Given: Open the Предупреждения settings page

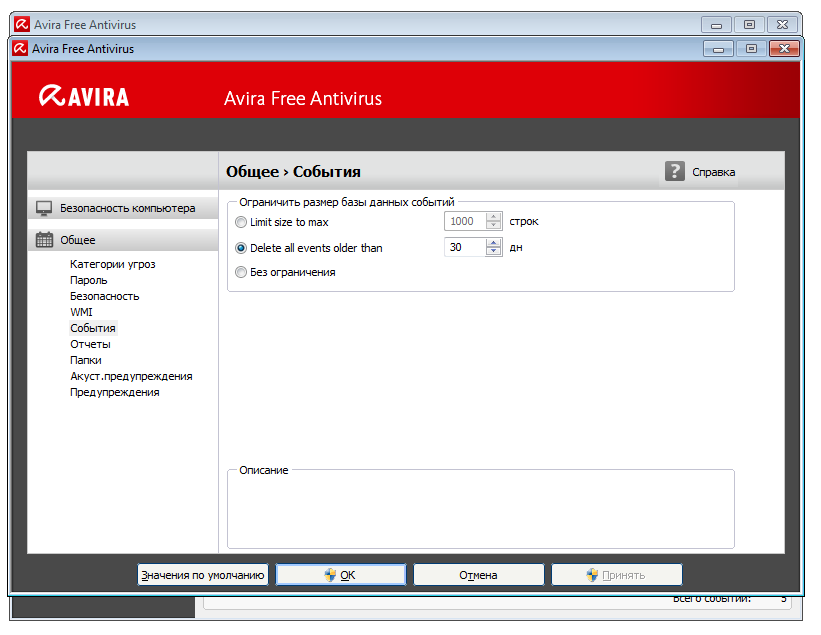Looking at the screenshot, I should tap(115, 392).
